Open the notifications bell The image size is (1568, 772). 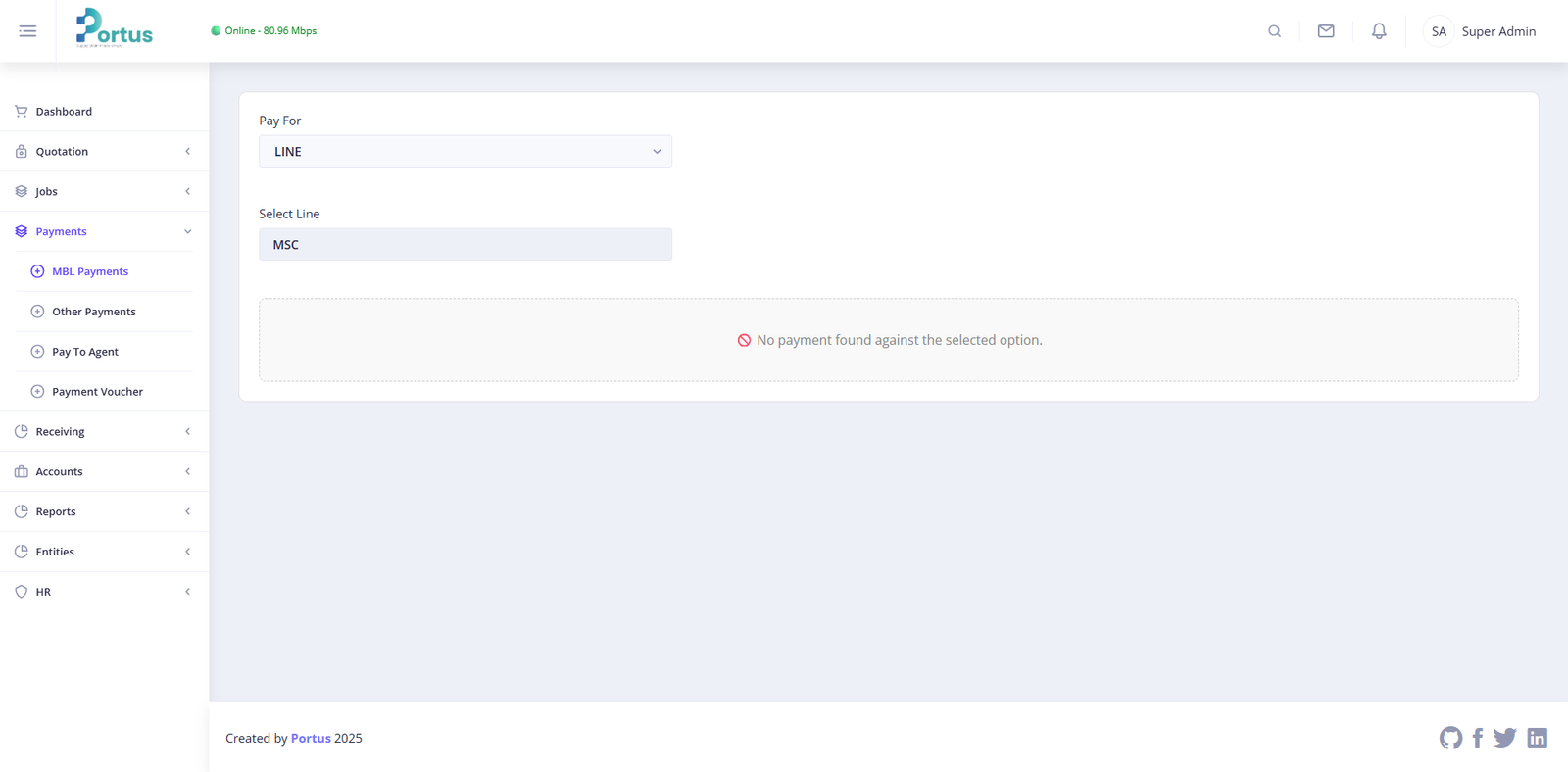(1379, 31)
